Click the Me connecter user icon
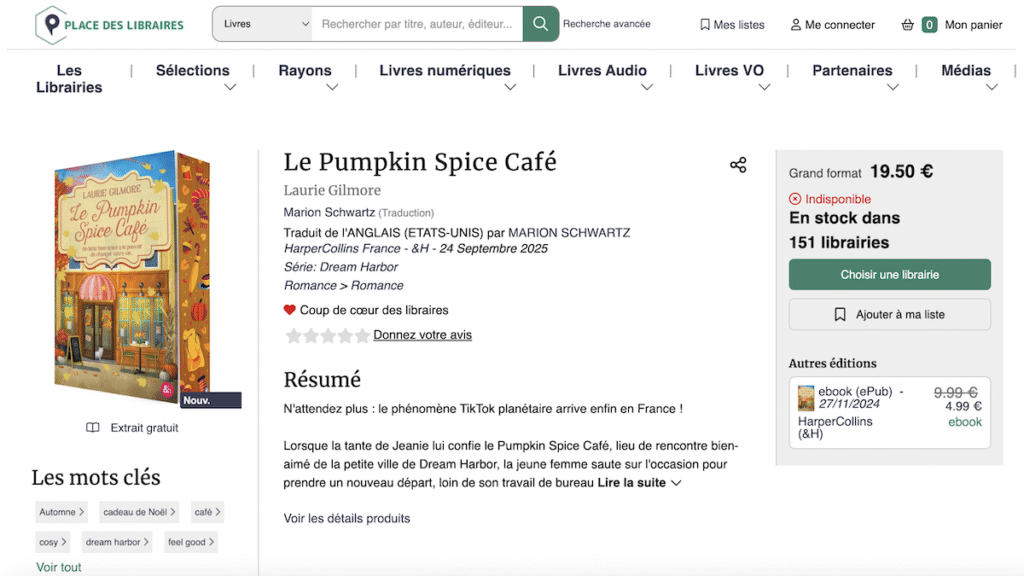This screenshot has height=576, width=1024. click(796, 25)
